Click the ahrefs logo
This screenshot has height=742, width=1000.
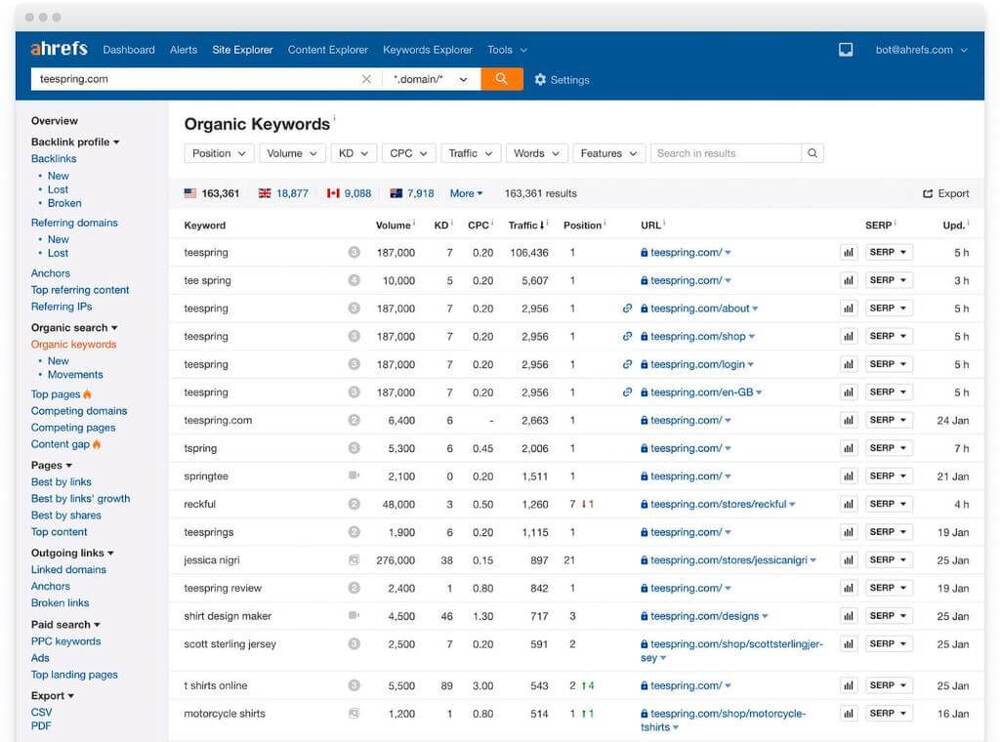59,48
